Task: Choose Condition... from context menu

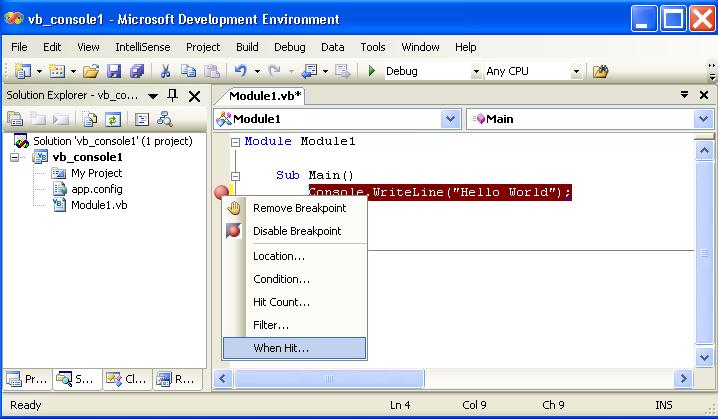Action: 294,279
